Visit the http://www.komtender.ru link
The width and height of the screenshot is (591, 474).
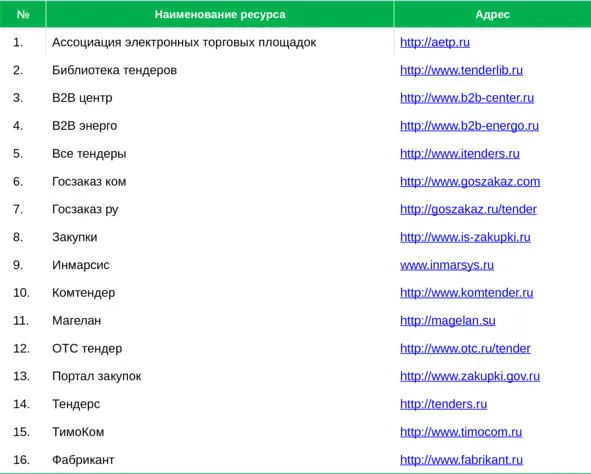coord(467,293)
